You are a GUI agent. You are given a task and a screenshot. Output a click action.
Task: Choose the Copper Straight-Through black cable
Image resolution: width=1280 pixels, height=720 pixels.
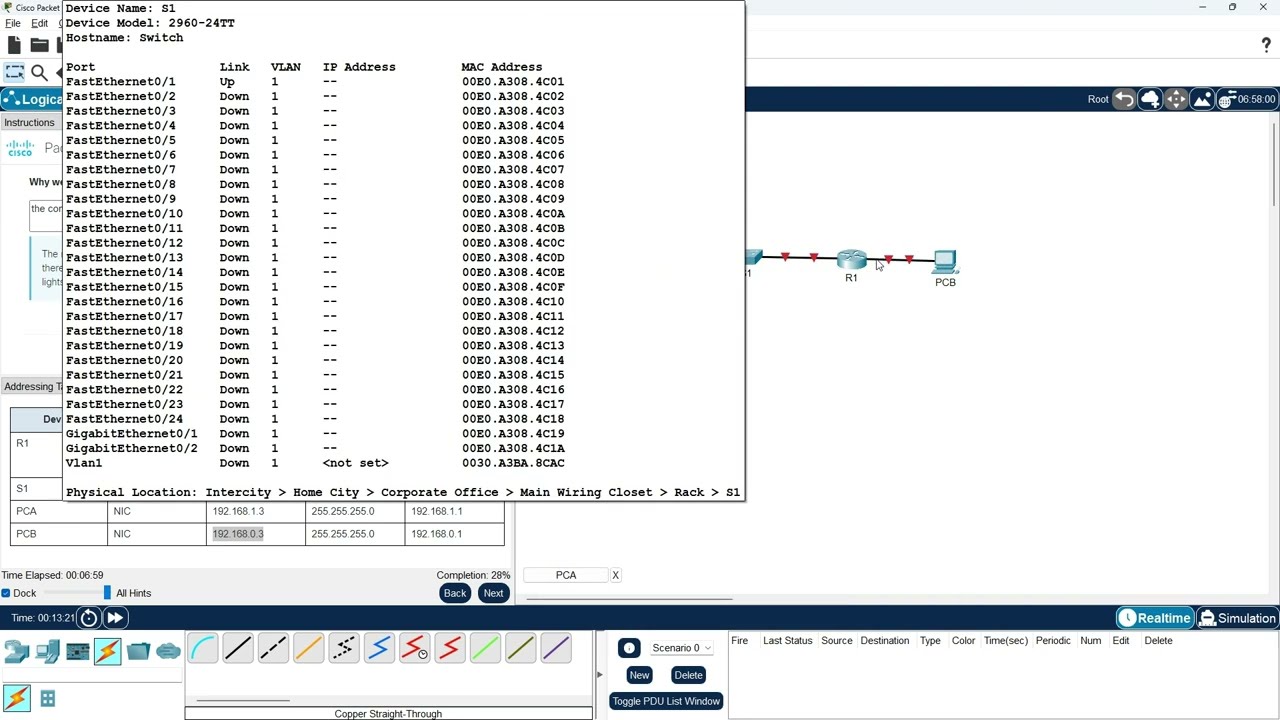pyautogui.click(x=238, y=649)
